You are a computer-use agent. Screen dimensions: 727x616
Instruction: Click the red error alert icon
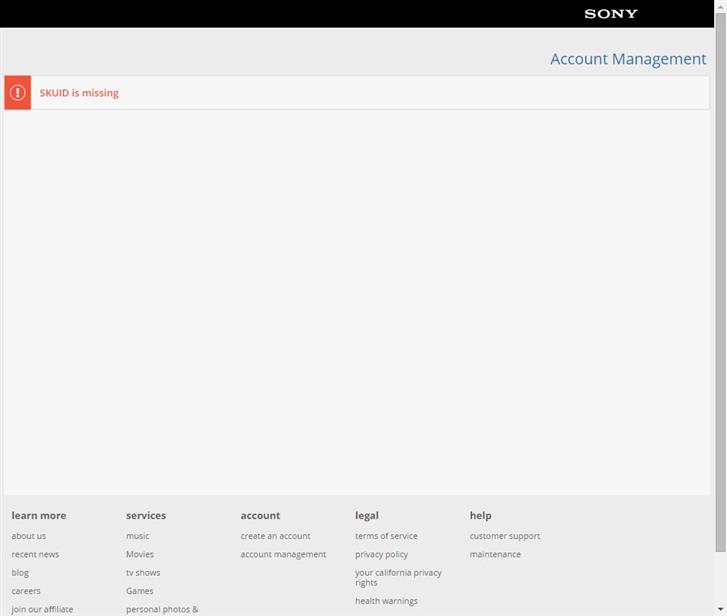pos(18,93)
